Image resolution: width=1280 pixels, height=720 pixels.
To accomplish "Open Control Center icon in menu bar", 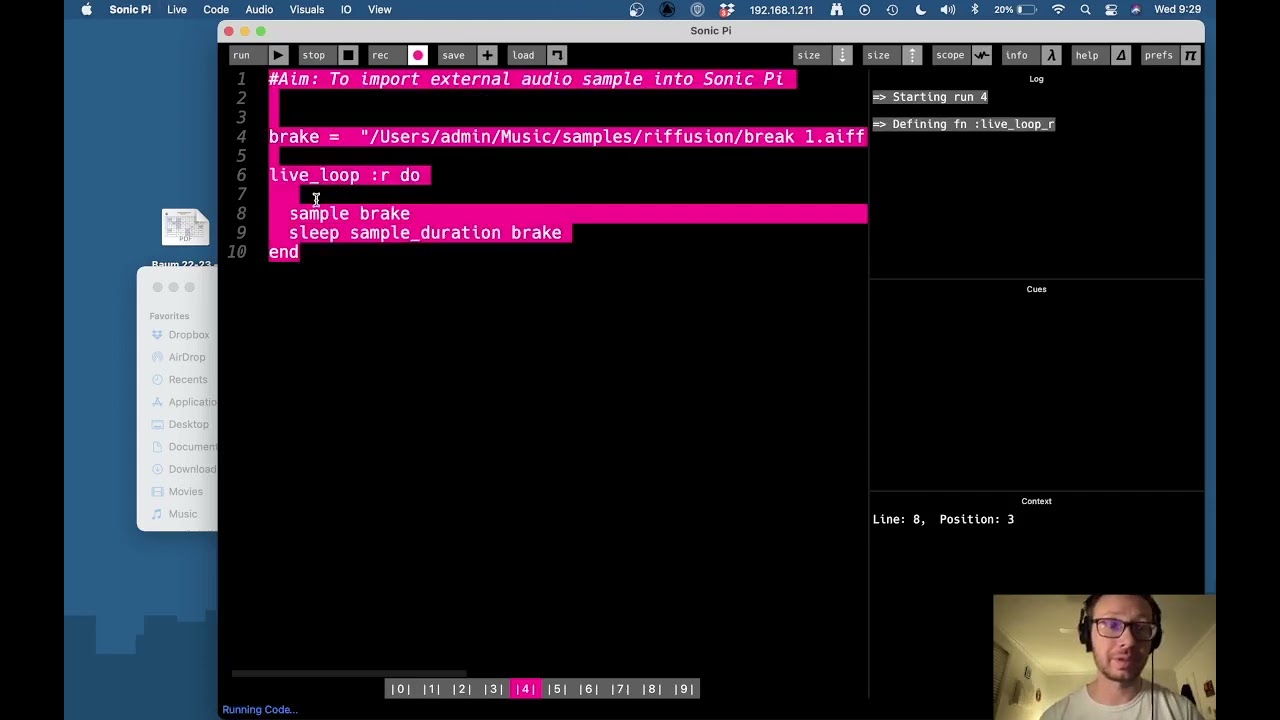I will (1111, 9).
